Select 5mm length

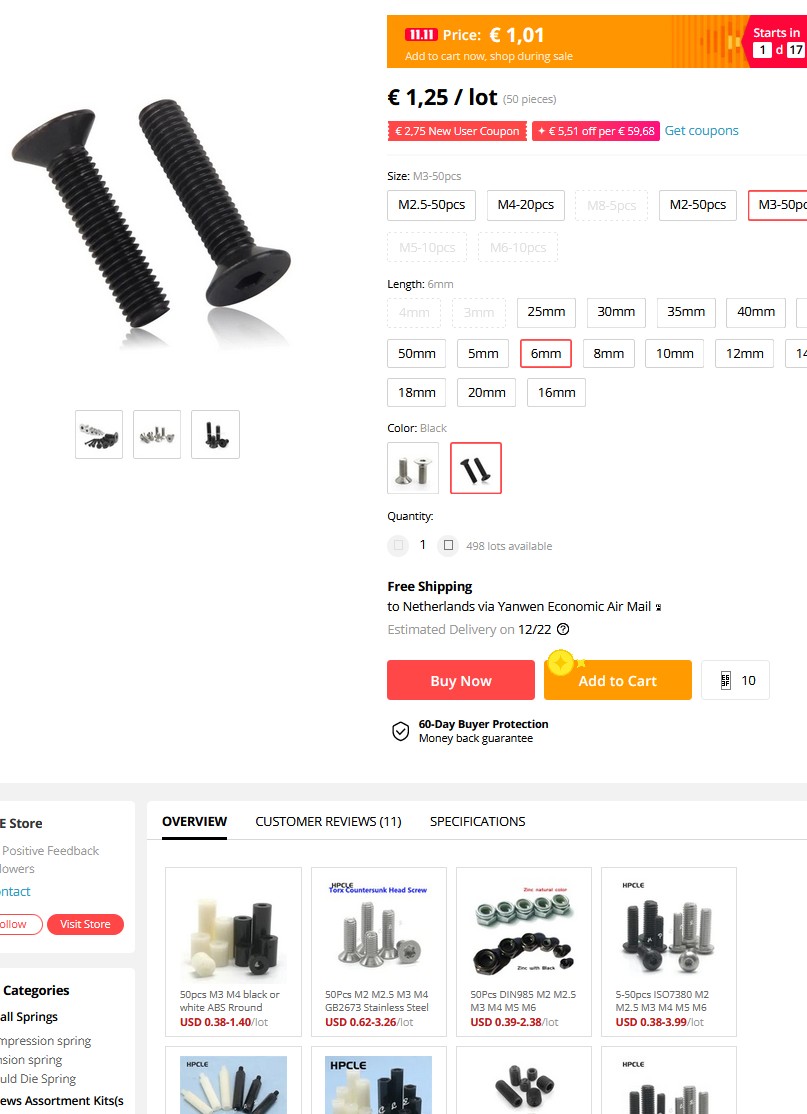tap(483, 354)
